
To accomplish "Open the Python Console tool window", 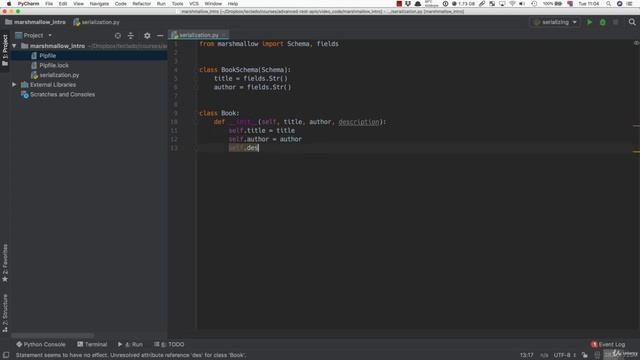I will pyautogui.click(x=41, y=344).
